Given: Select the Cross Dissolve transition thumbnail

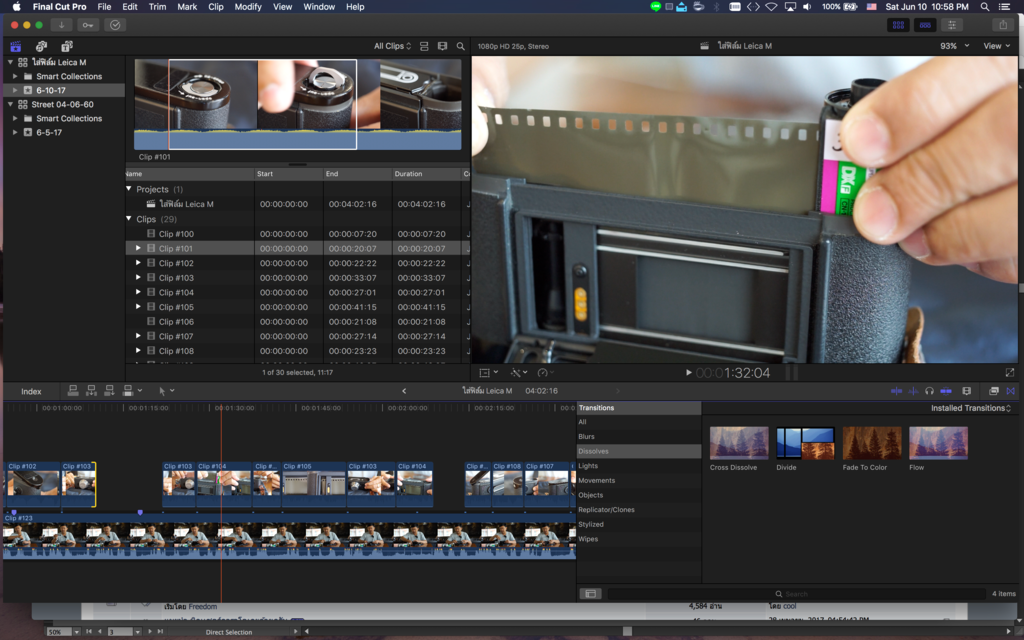Looking at the screenshot, I should point(739,443).
